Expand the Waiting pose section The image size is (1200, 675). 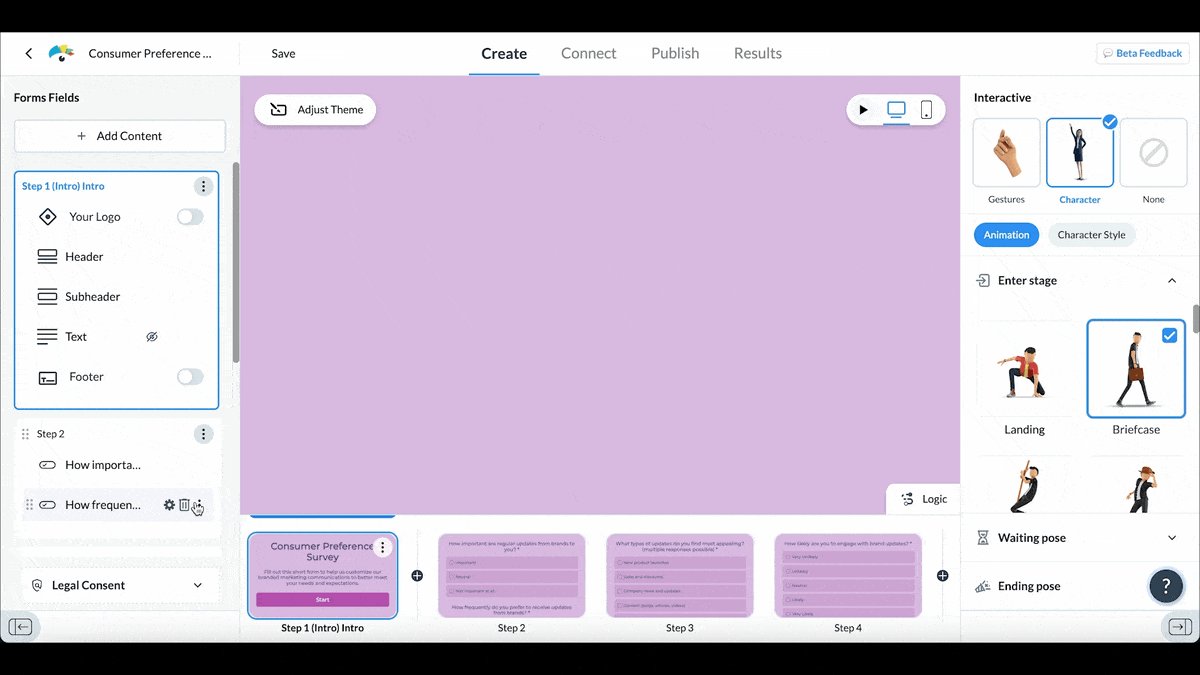pyautogui.click(x=1172, y=538)
